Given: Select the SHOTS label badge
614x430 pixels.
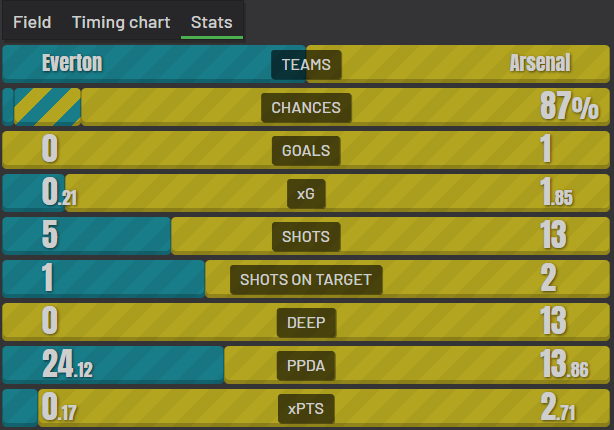Looking at the screenshot, I should point(306,237).
